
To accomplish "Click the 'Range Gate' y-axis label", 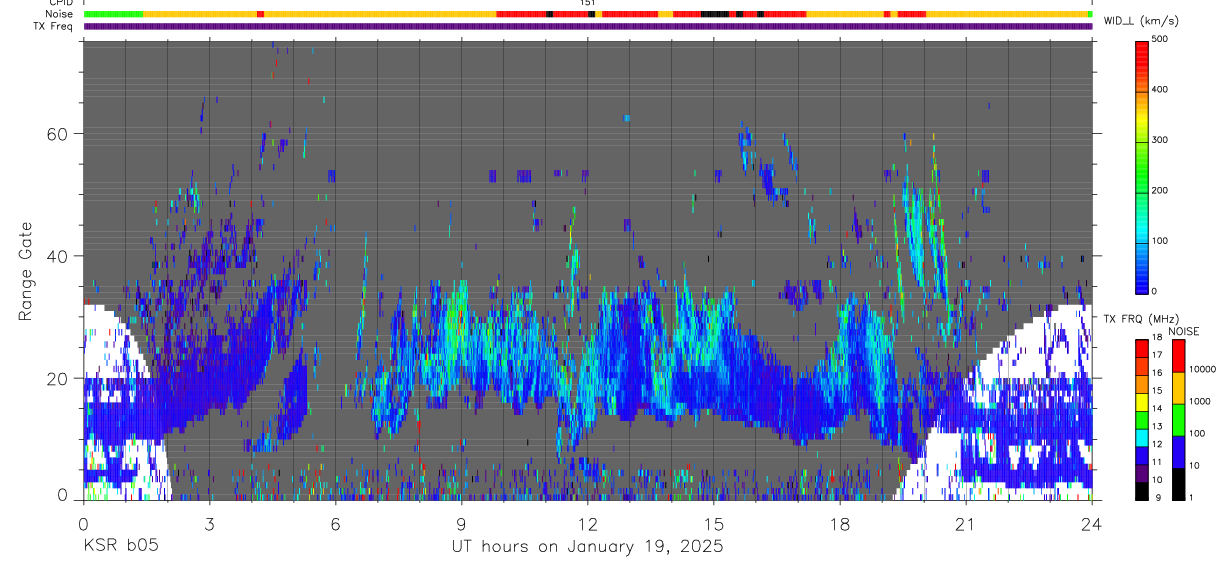I will point(26,271).
